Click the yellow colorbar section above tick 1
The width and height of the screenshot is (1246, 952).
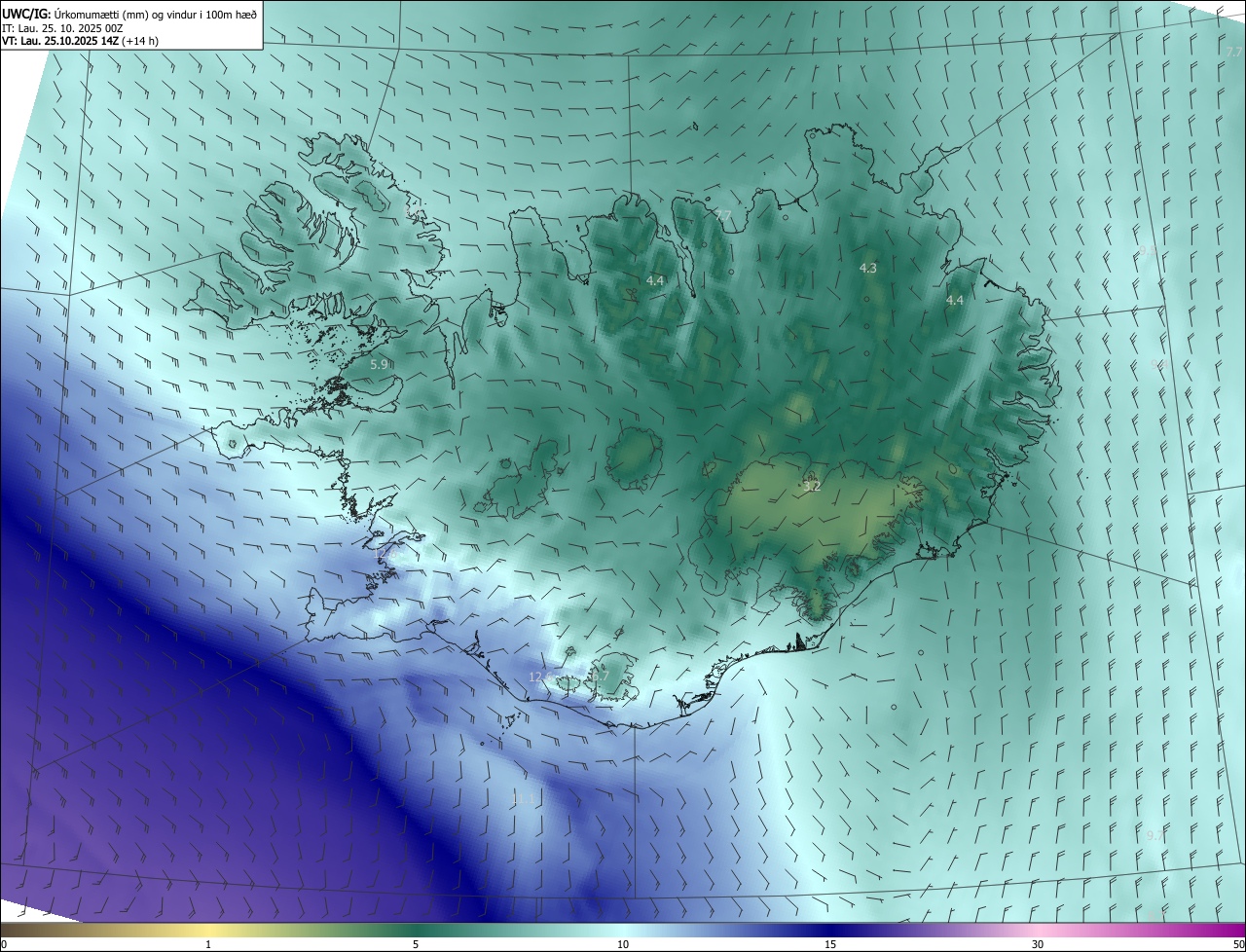point(208,930)
